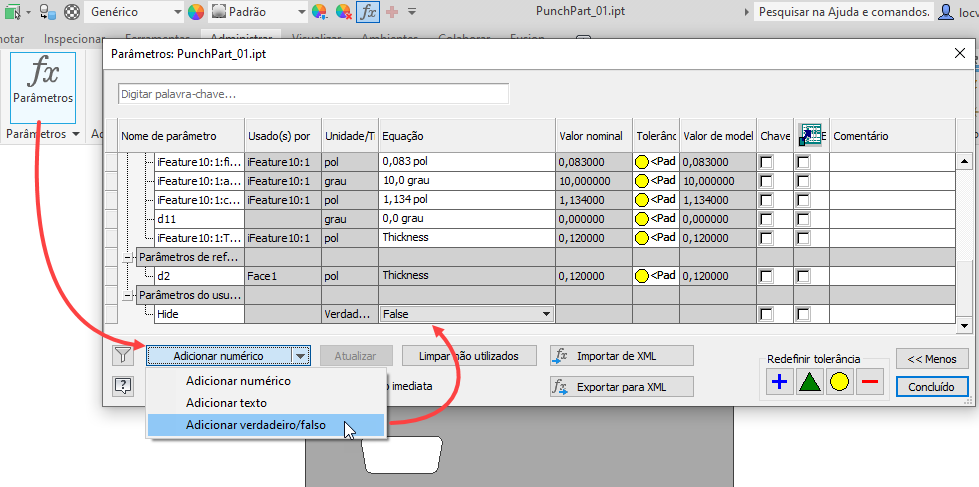Select Adicionar numérico in the dropdown list
The image size is (979, 487).
[x=238, y=381]
